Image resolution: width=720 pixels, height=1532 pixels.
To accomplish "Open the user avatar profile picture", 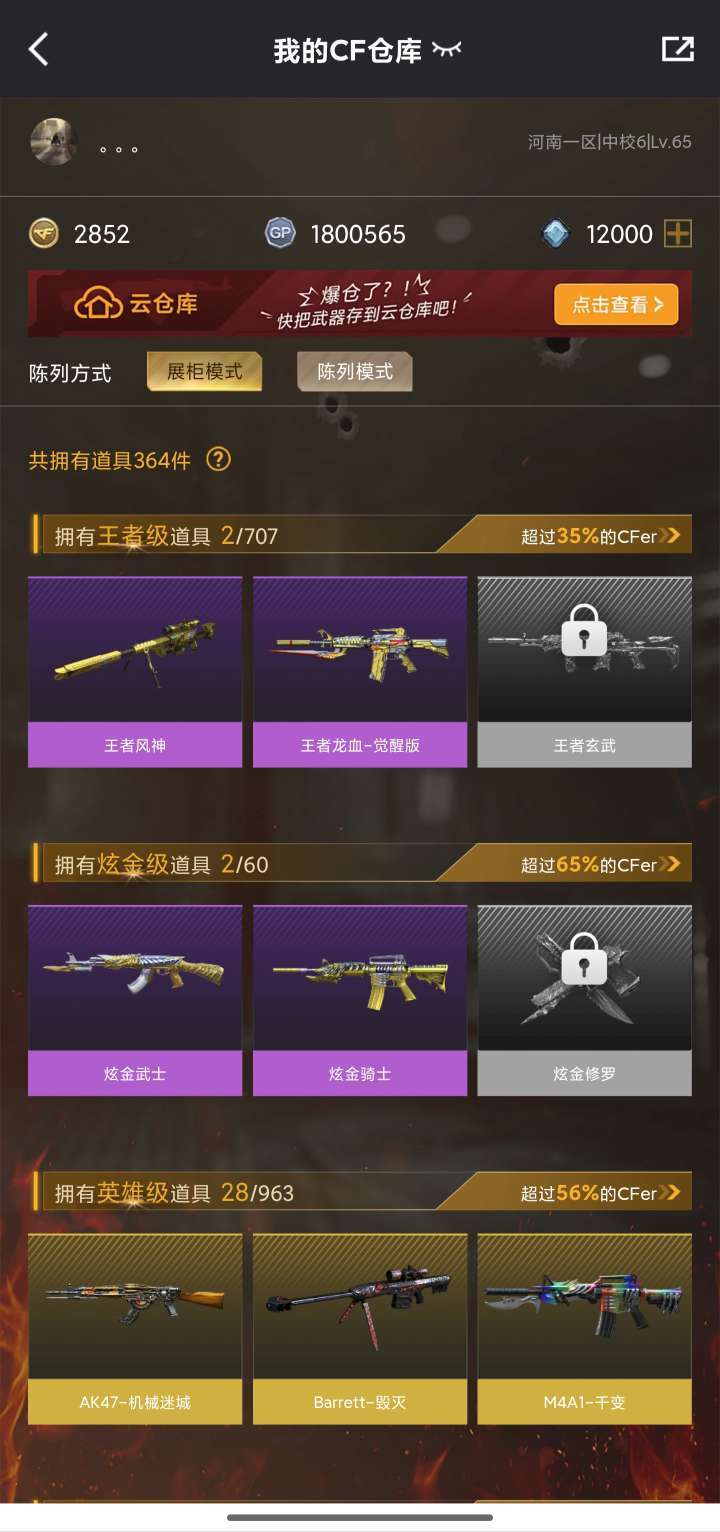I will 53,142.
